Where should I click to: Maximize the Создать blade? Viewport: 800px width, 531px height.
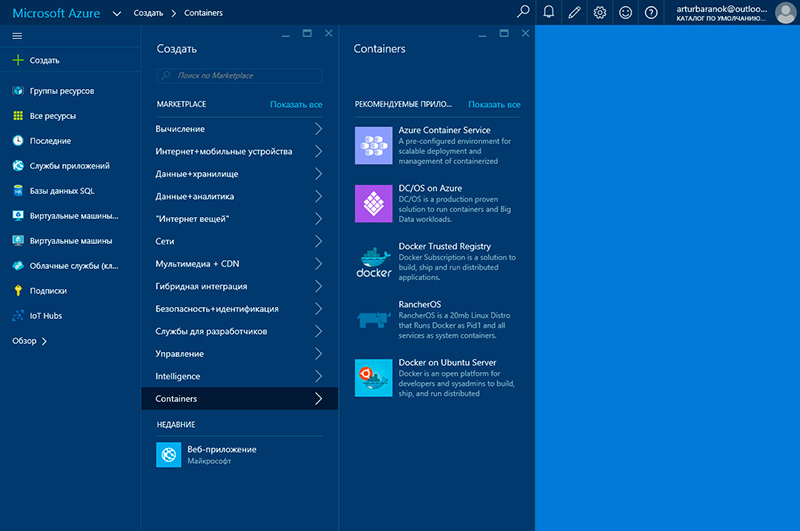(x=307, y=33)
